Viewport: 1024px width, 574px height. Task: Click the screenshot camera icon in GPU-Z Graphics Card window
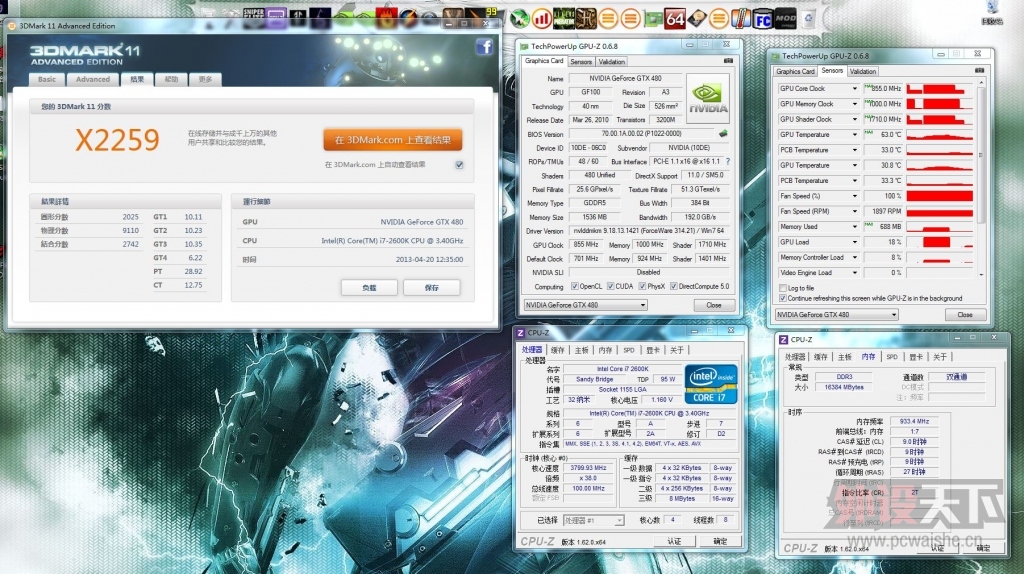pos(728,61)
